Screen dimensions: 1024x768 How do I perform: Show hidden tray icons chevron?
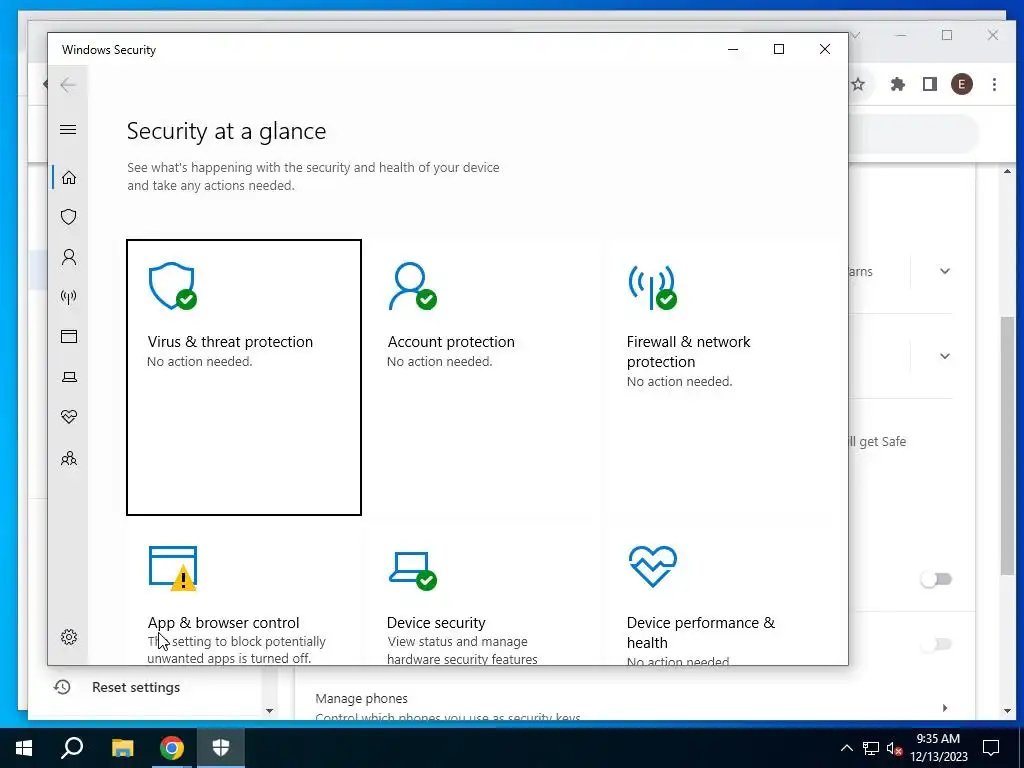(846, 748)
